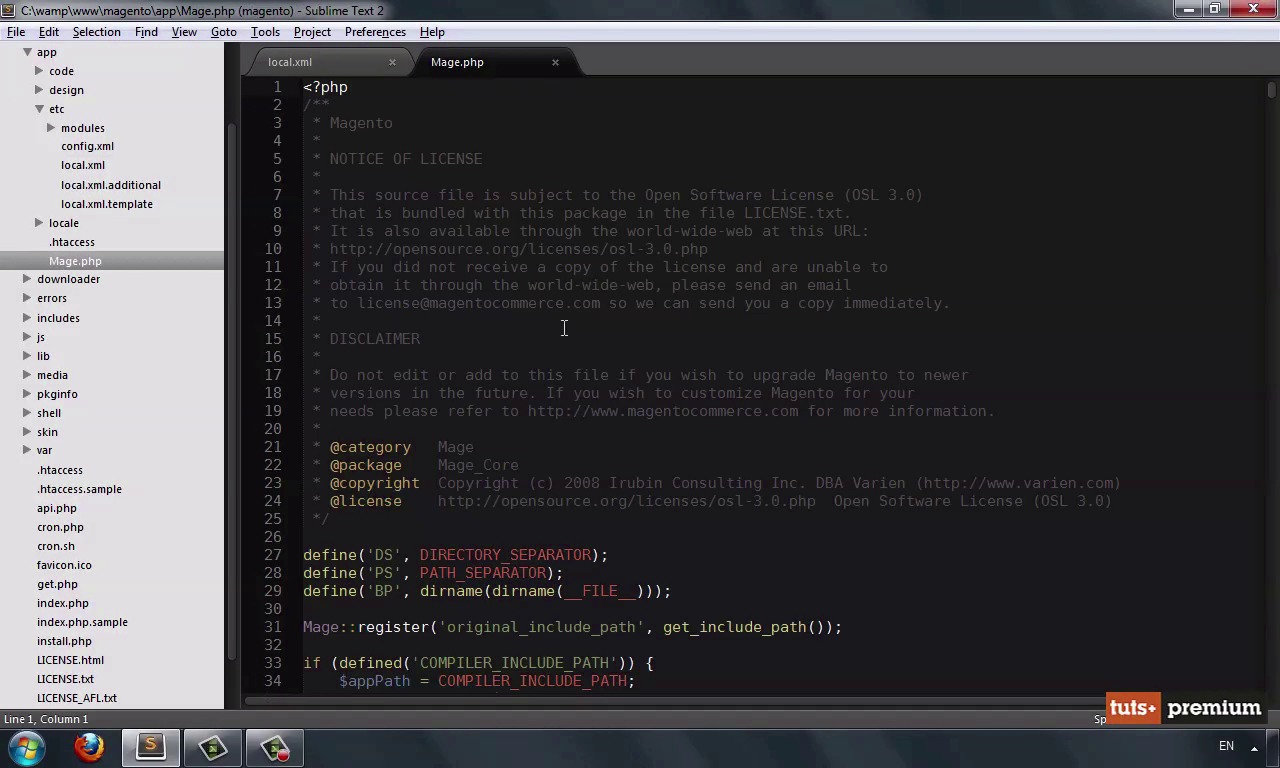Expand the locale folder arrow
The width and height of the screenshot is (1280, 768).
tap(39, 223)
